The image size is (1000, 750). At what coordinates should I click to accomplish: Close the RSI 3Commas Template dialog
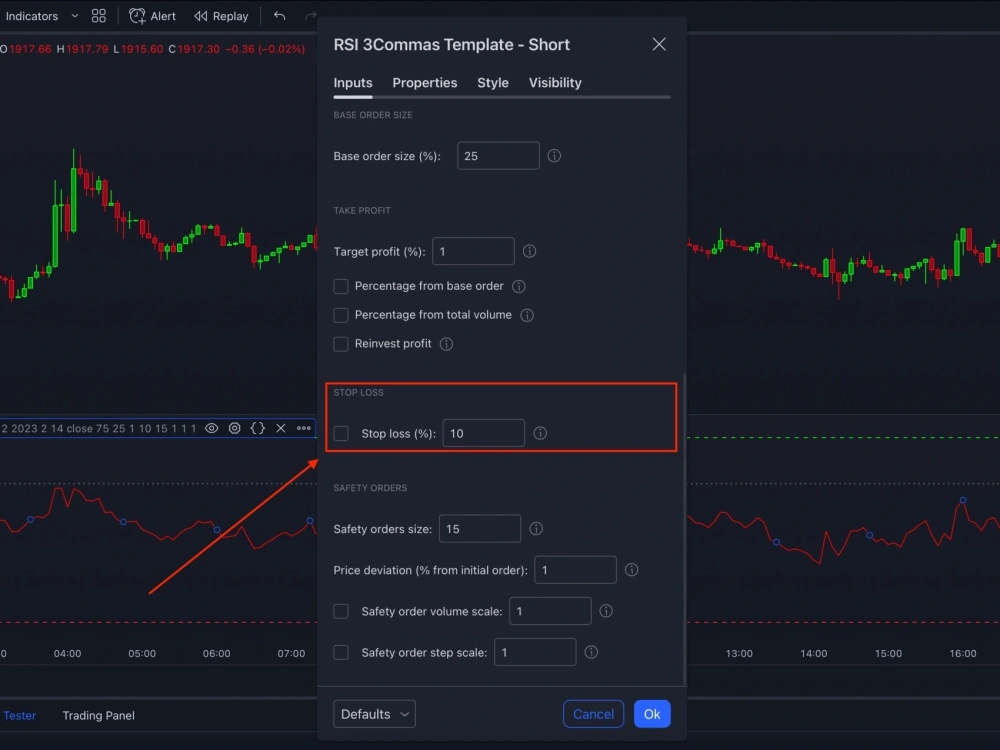click(659, 44)
